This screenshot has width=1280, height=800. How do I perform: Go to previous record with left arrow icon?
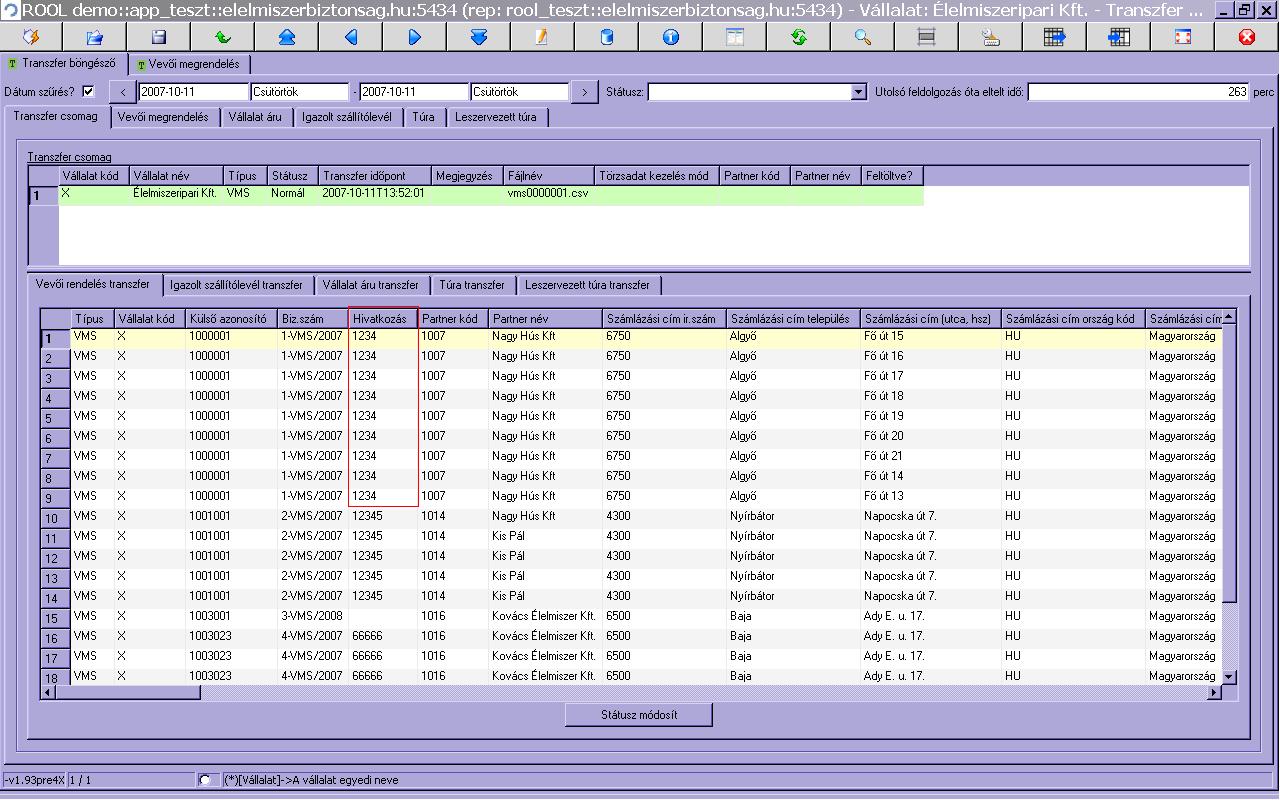tap(351, 37)
